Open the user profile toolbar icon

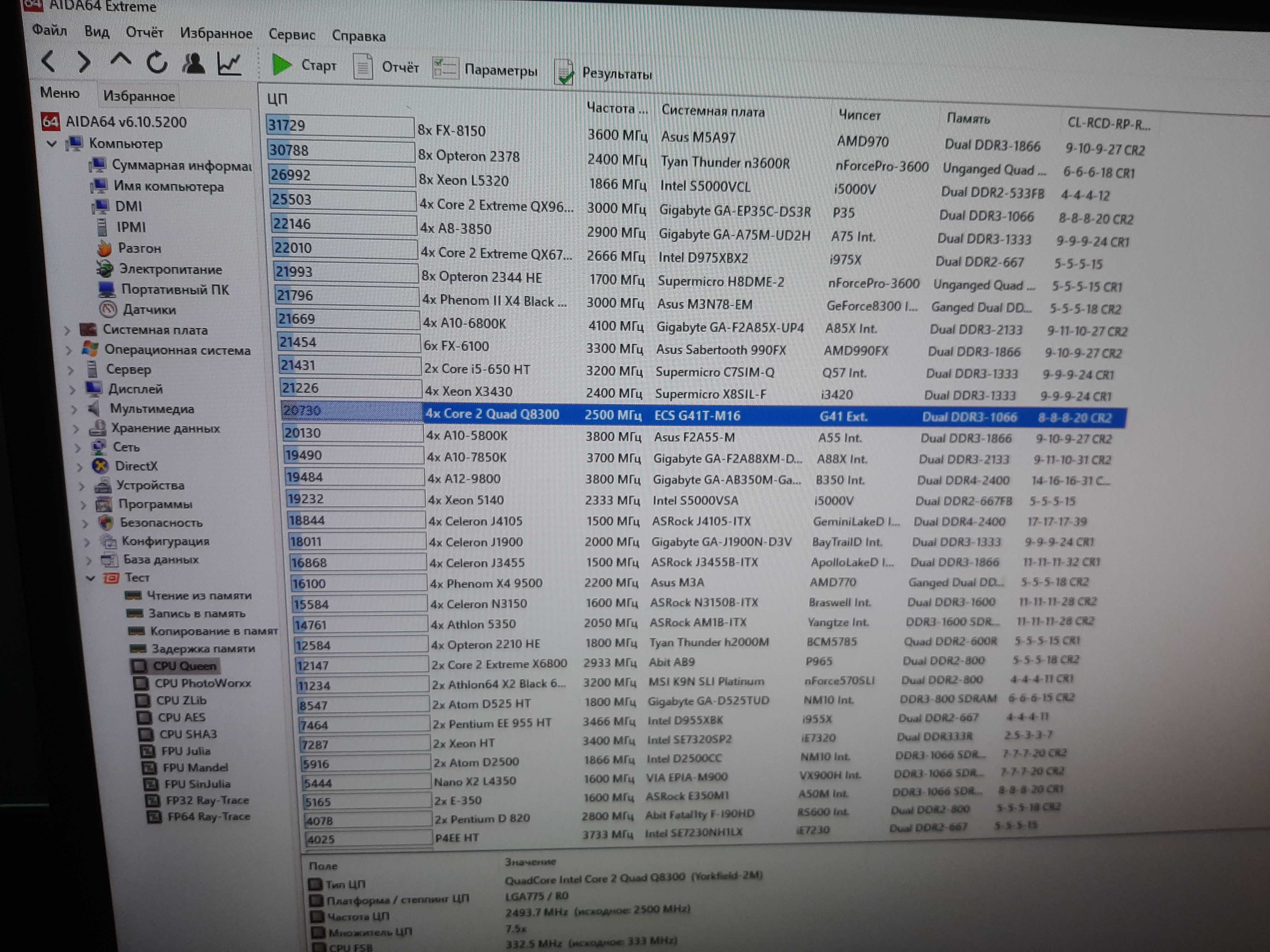(193, 63)
